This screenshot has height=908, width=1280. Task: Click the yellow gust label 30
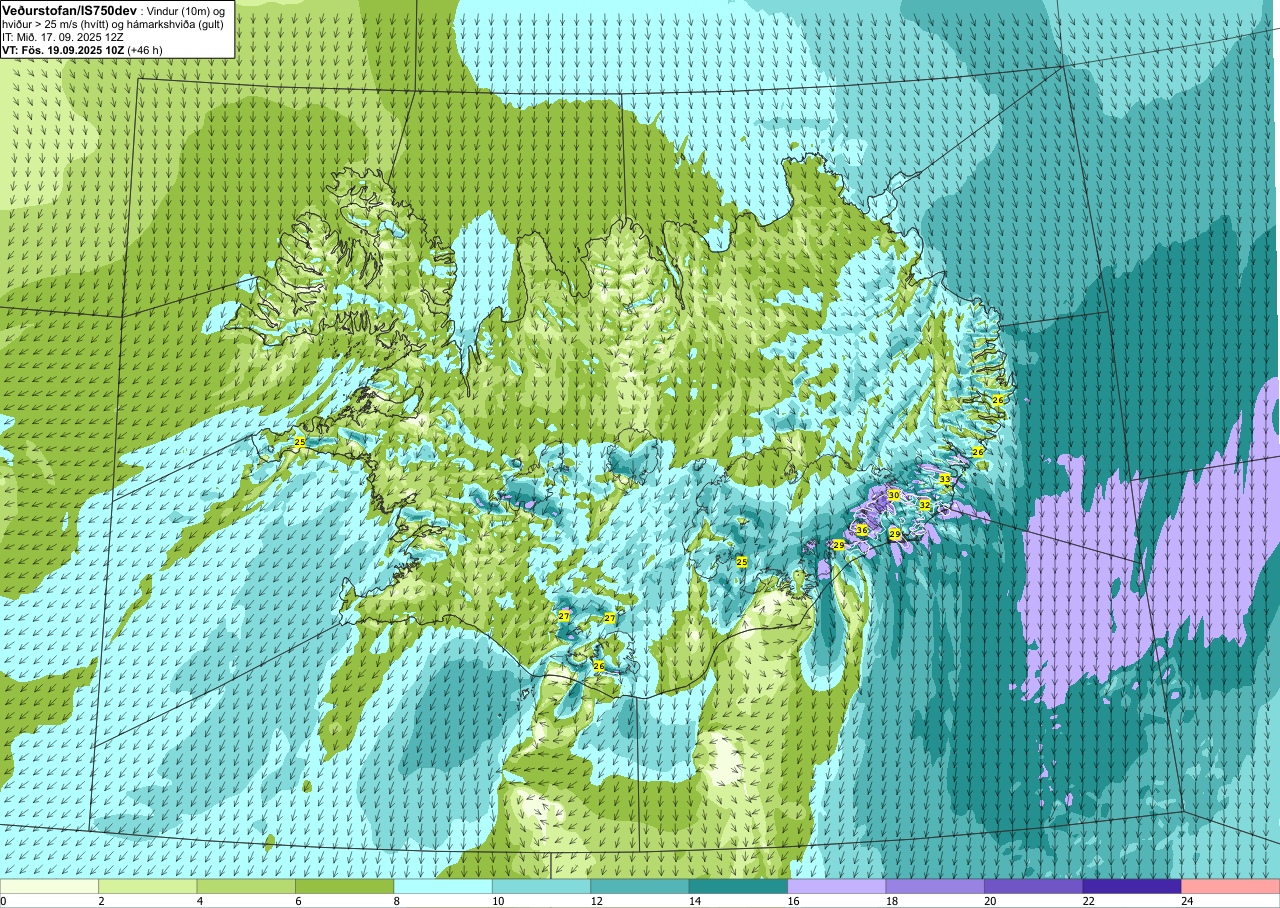894,495
